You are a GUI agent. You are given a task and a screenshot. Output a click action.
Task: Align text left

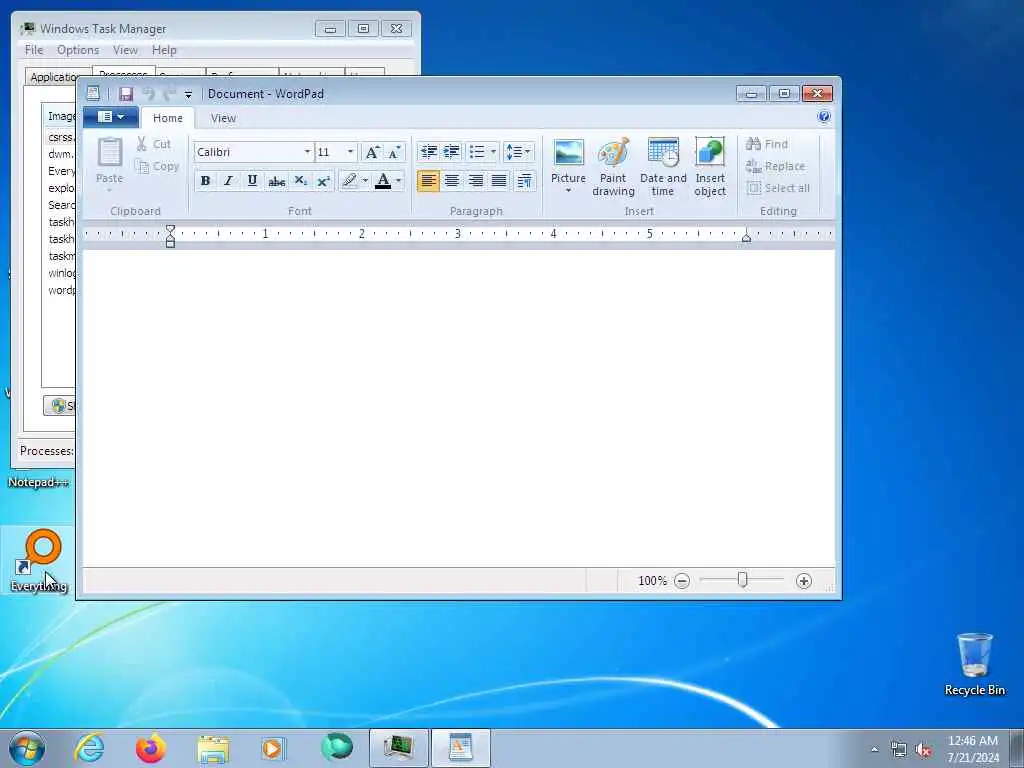tap(428, 181)
